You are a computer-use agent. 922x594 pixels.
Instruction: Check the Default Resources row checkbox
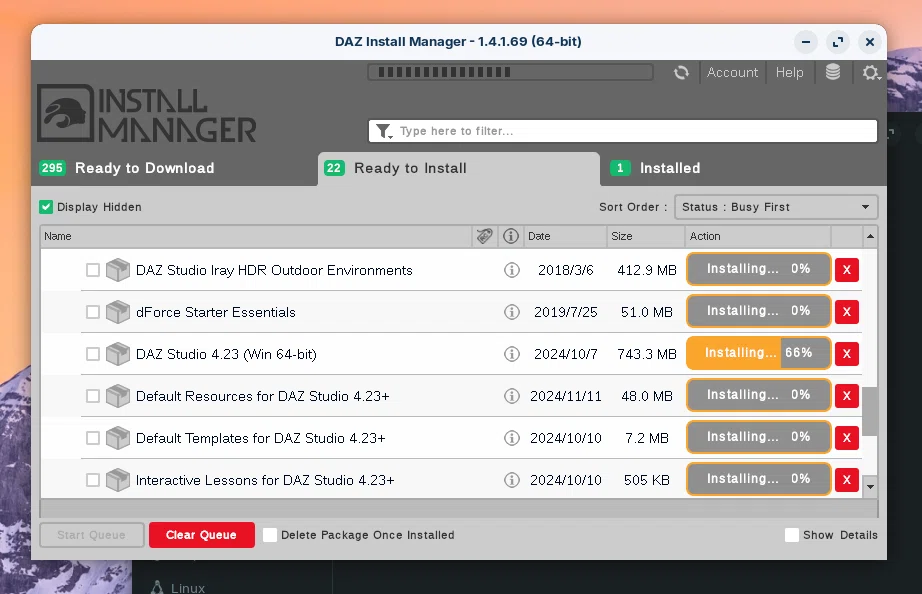(92, 396)
